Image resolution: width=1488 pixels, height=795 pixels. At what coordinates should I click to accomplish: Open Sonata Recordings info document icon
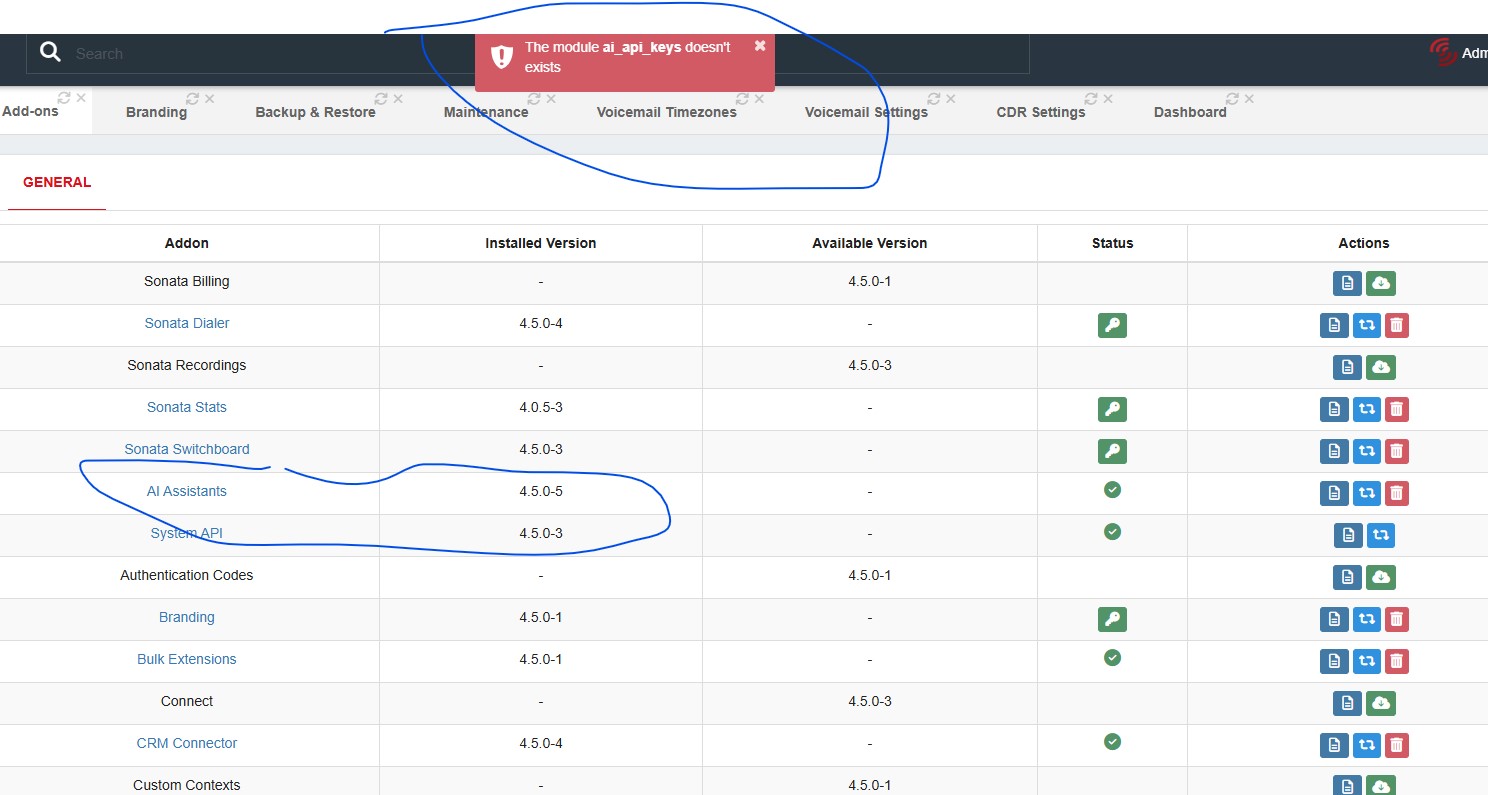coord(1347,367)
